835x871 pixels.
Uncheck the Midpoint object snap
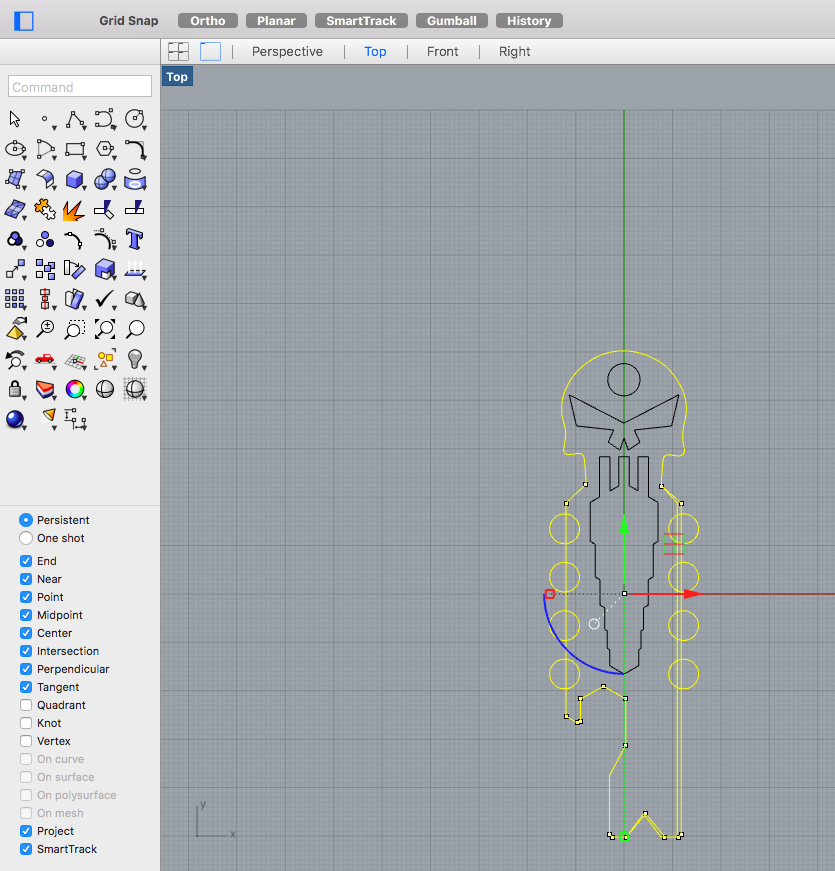coord(26,615)
